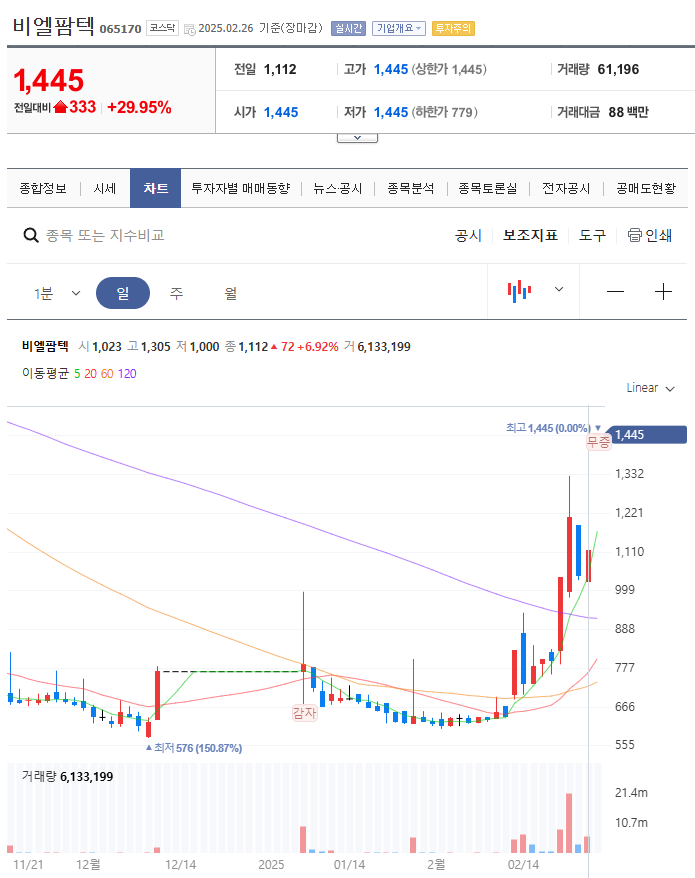Click the 1,445 current price axis tag
This screenshot has height=878, width=695.
[647, 435]
